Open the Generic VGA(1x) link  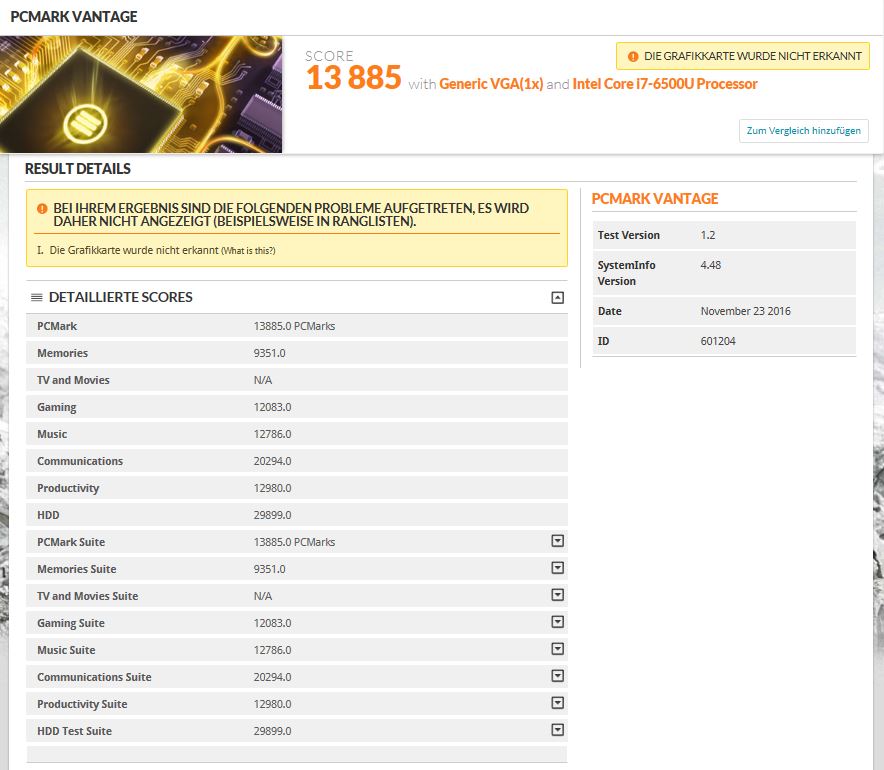pyautogui.click(x=491, y=84)
